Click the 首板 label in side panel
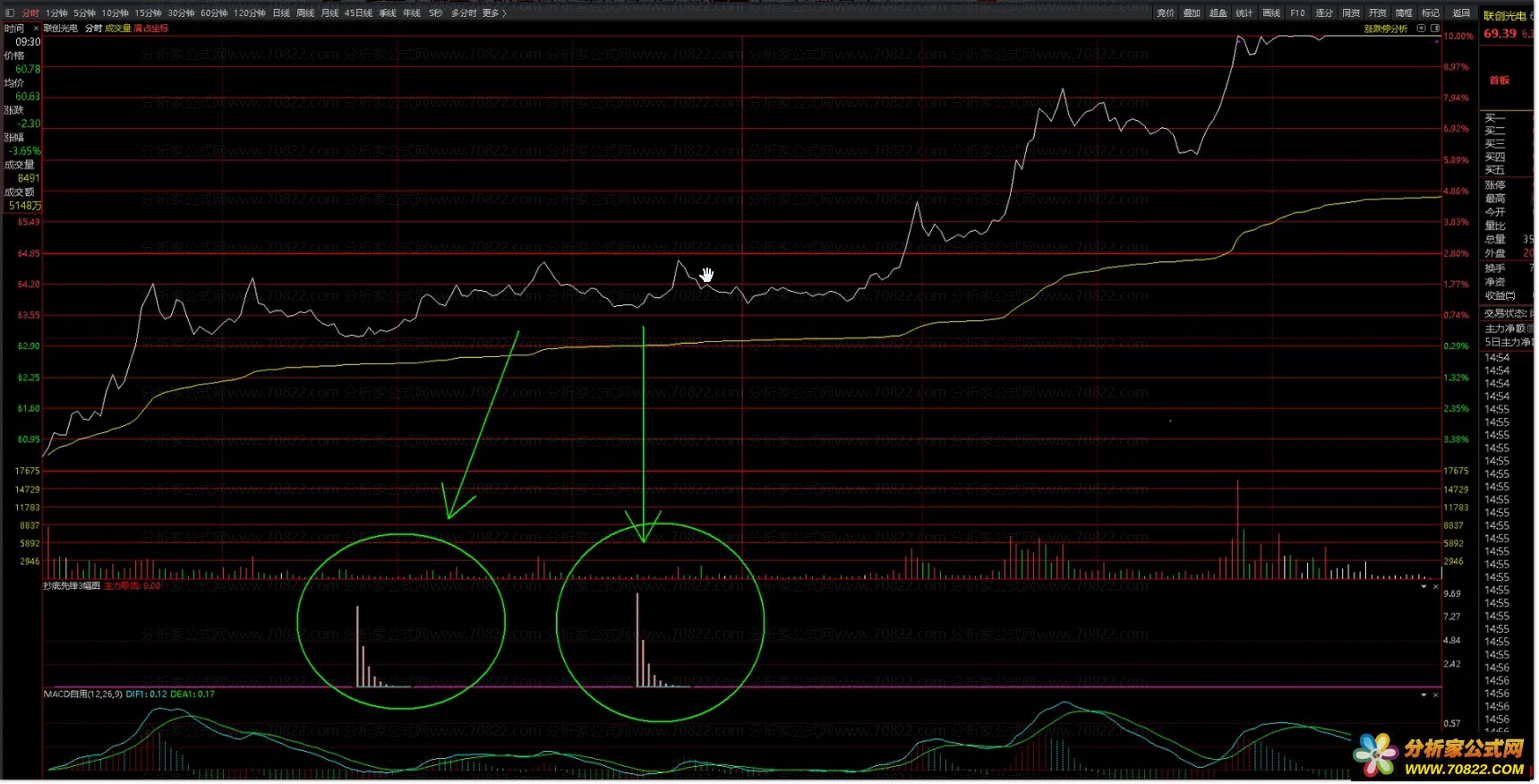Viewport: 1539px width, 784px height. [x=1499, y=81]
